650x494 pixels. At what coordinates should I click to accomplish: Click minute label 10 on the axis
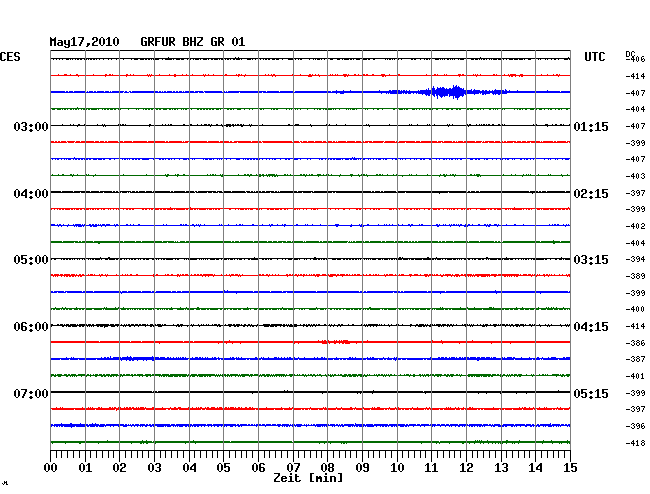(397, 467)
